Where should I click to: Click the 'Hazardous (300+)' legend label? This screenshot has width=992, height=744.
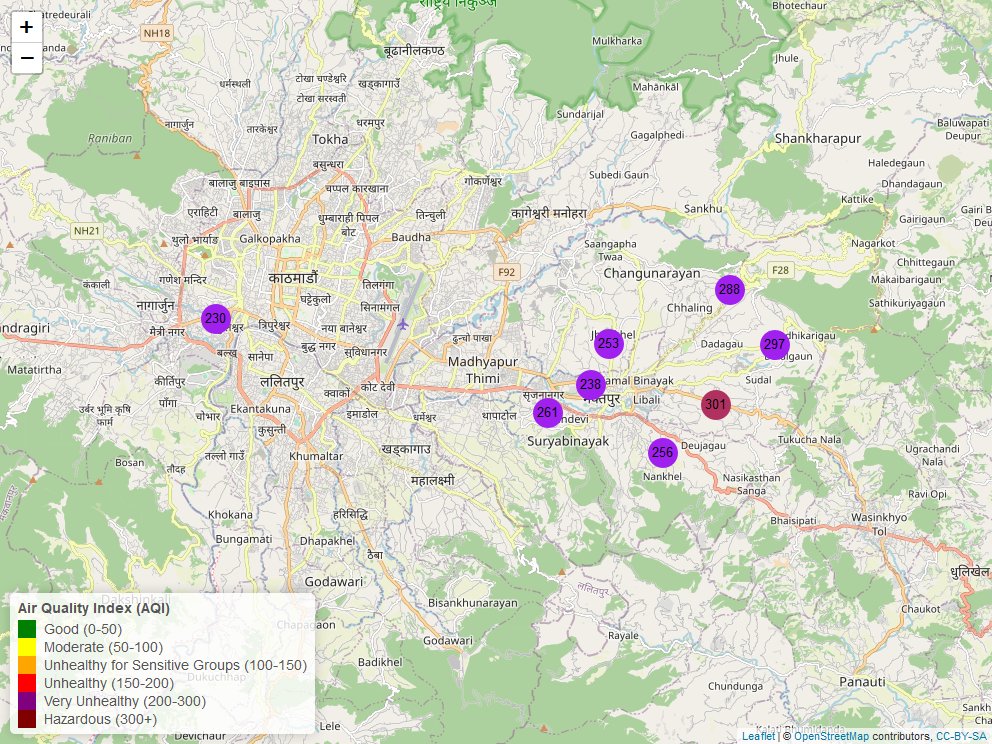coord(101,719)
